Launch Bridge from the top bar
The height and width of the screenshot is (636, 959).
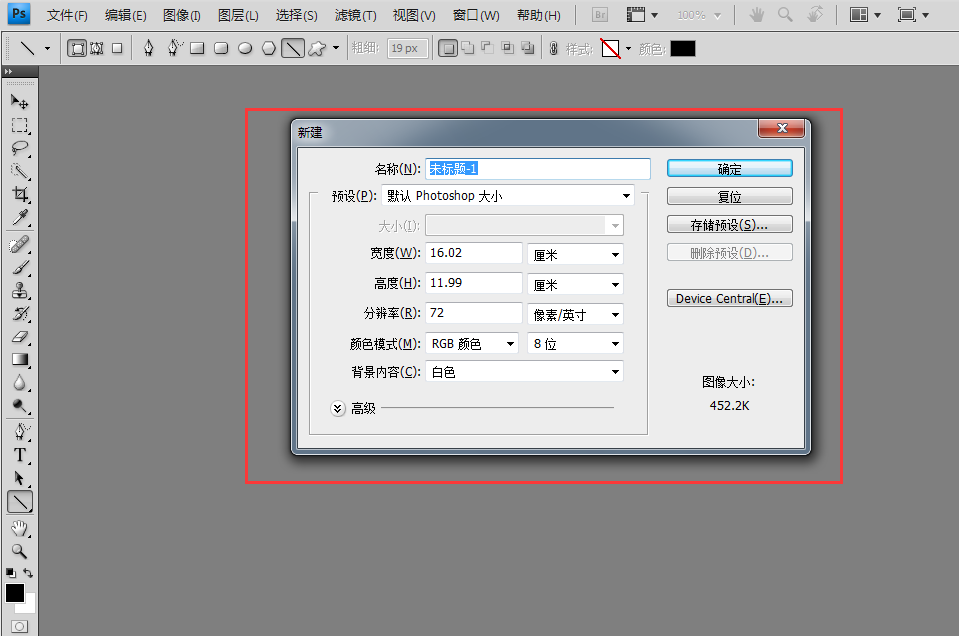[600, 15]
